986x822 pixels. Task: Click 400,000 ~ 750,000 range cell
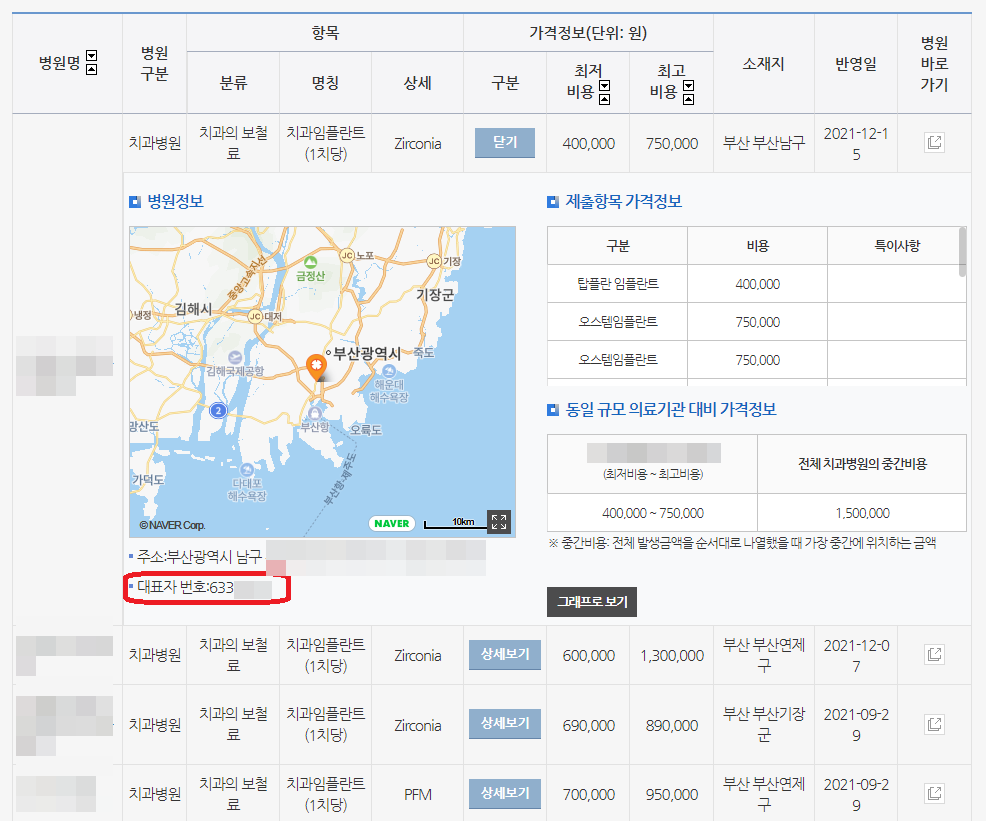pyautogui.click(x=653, y=513)
